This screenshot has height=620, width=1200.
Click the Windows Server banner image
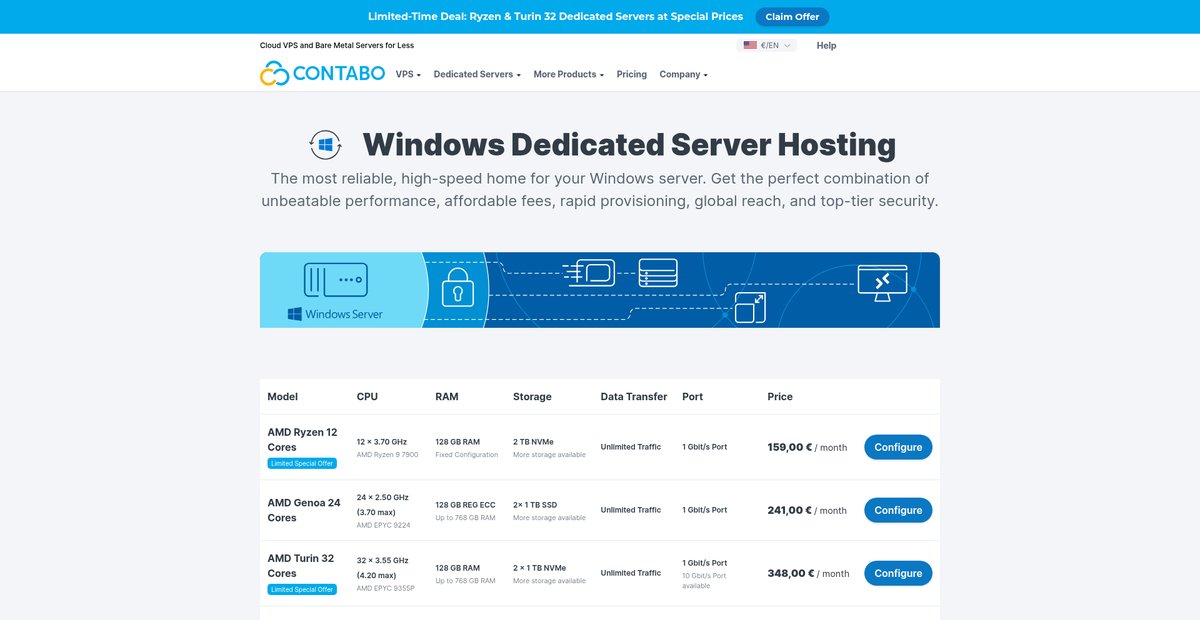coord(600,290)
